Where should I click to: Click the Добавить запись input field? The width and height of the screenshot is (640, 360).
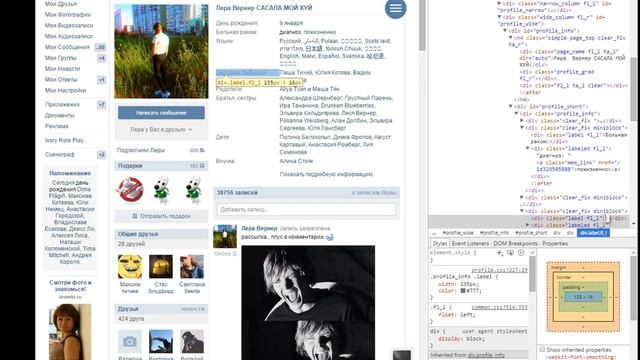307,209
